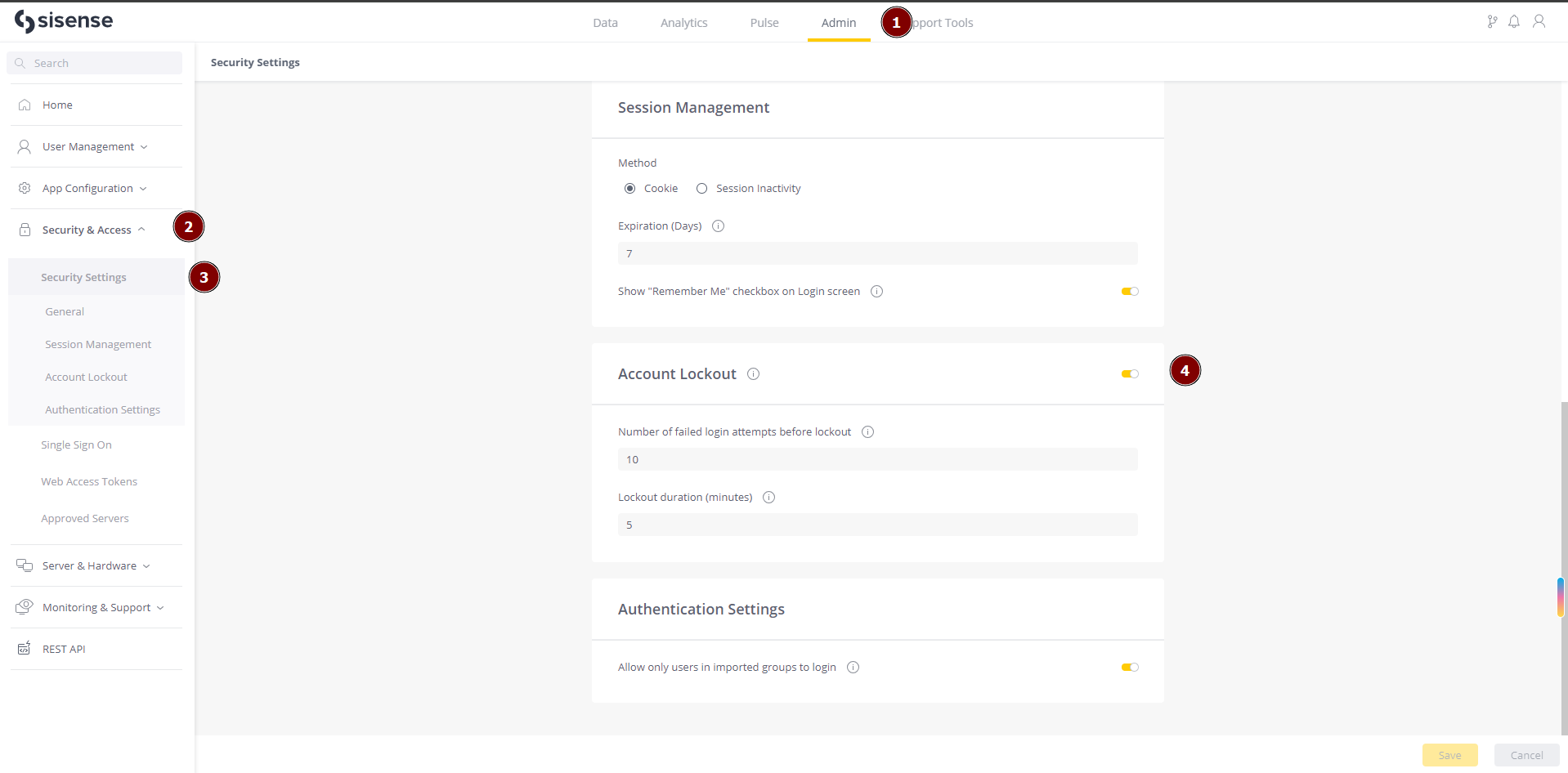Toggle off 'Allow only users in imported groups to login'

1129,667
